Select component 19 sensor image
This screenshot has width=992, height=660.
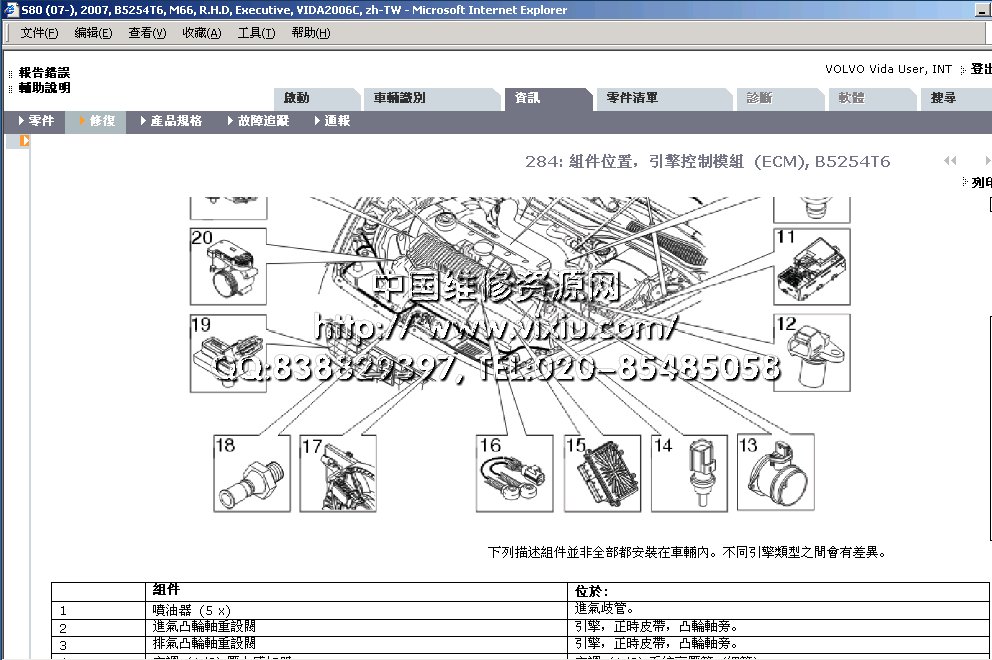pyautogui.click(x=228, y=353)
